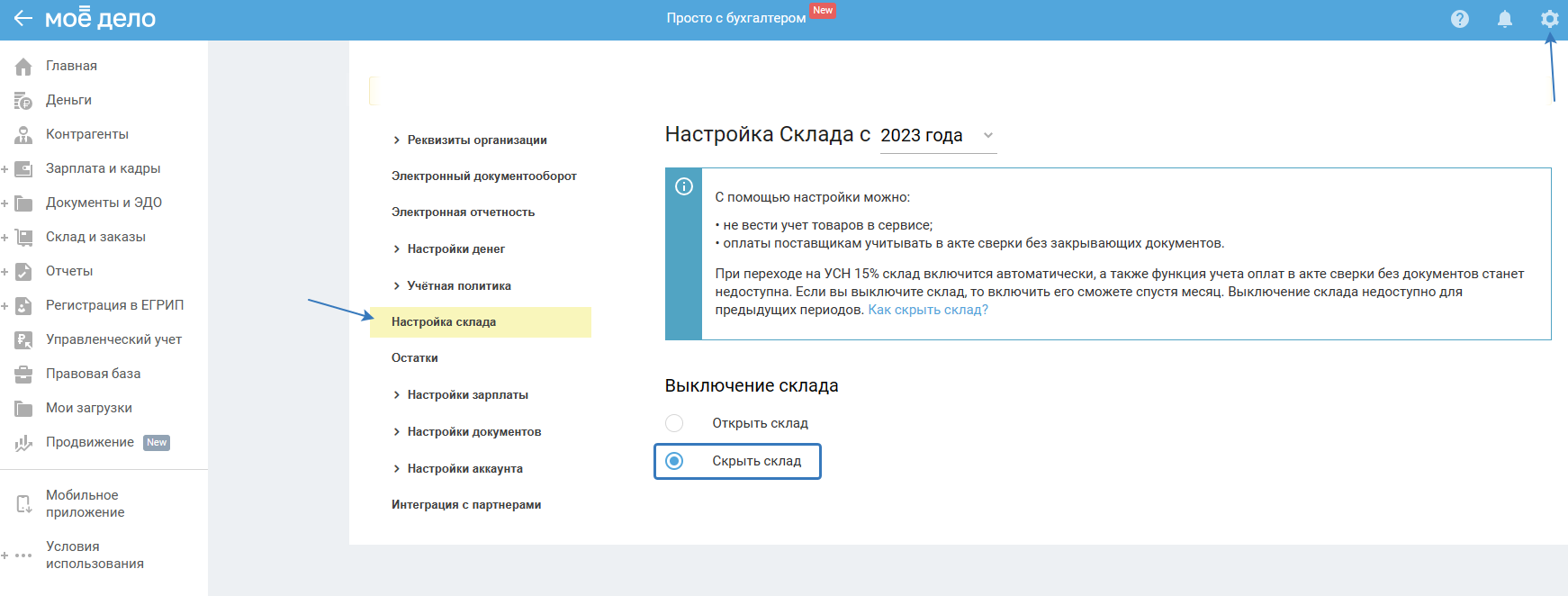Click the Склад и заказы icon
This screenshot has width=1568, height=596.
click(x=23, y=237)
